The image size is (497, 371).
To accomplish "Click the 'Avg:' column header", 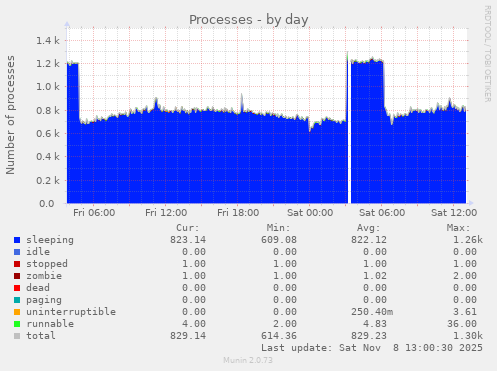I will click(368, 228).
